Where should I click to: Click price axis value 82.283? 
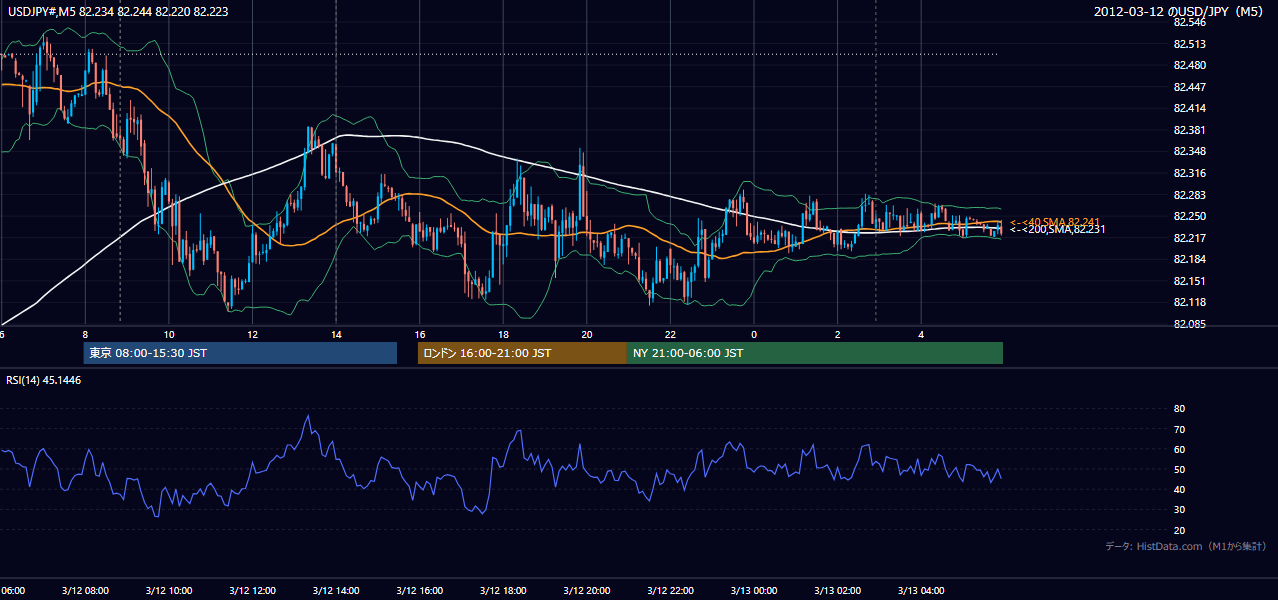pos(1189,195)
